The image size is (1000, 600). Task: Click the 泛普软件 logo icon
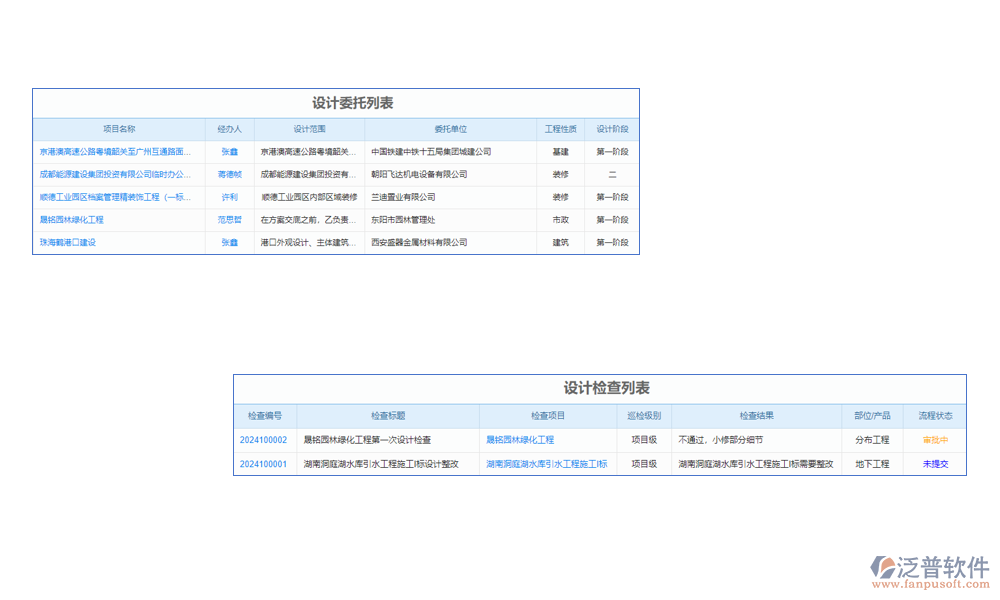point(882,567)
